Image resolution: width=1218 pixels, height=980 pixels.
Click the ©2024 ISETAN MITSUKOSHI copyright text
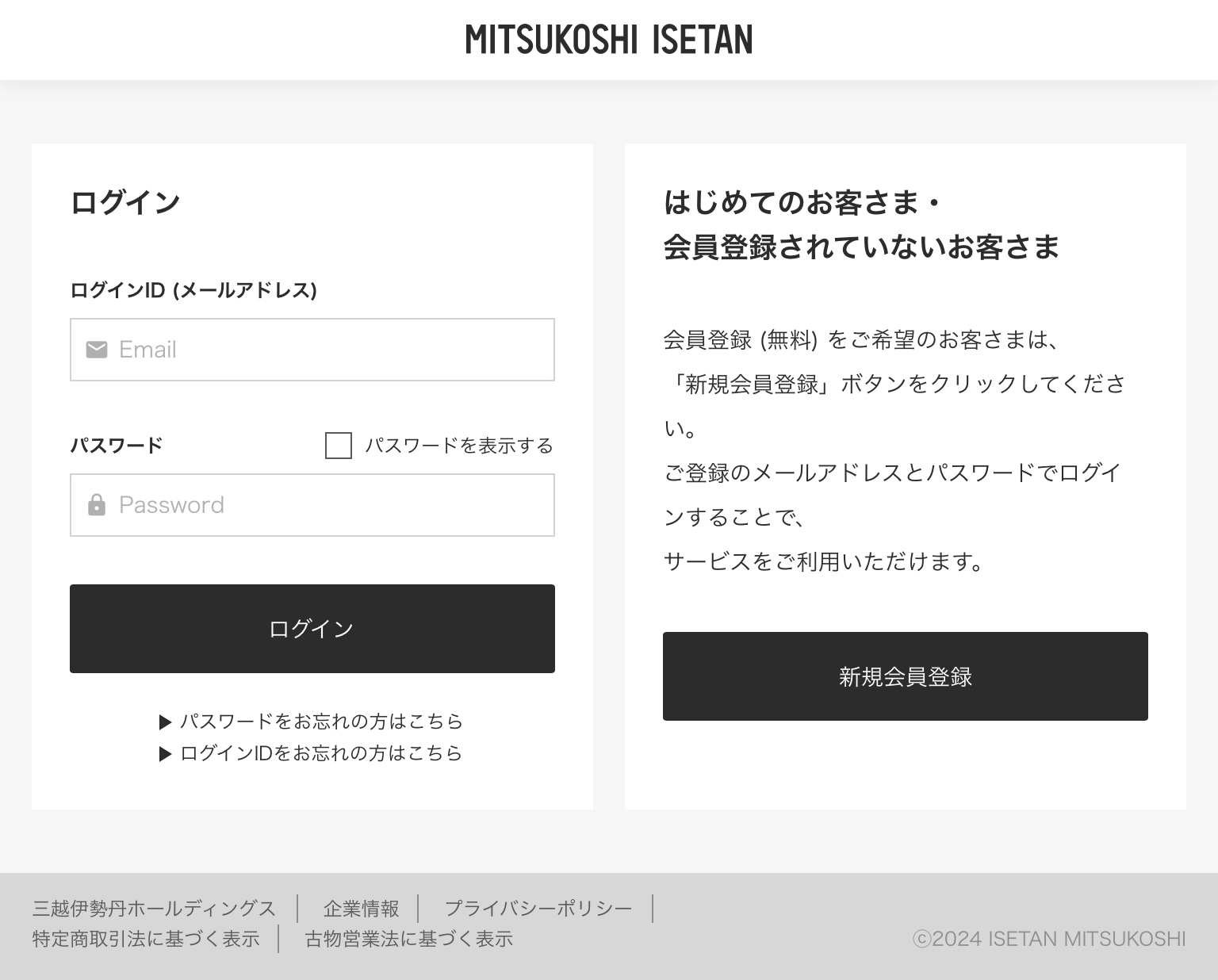[x=1049, y=939]
